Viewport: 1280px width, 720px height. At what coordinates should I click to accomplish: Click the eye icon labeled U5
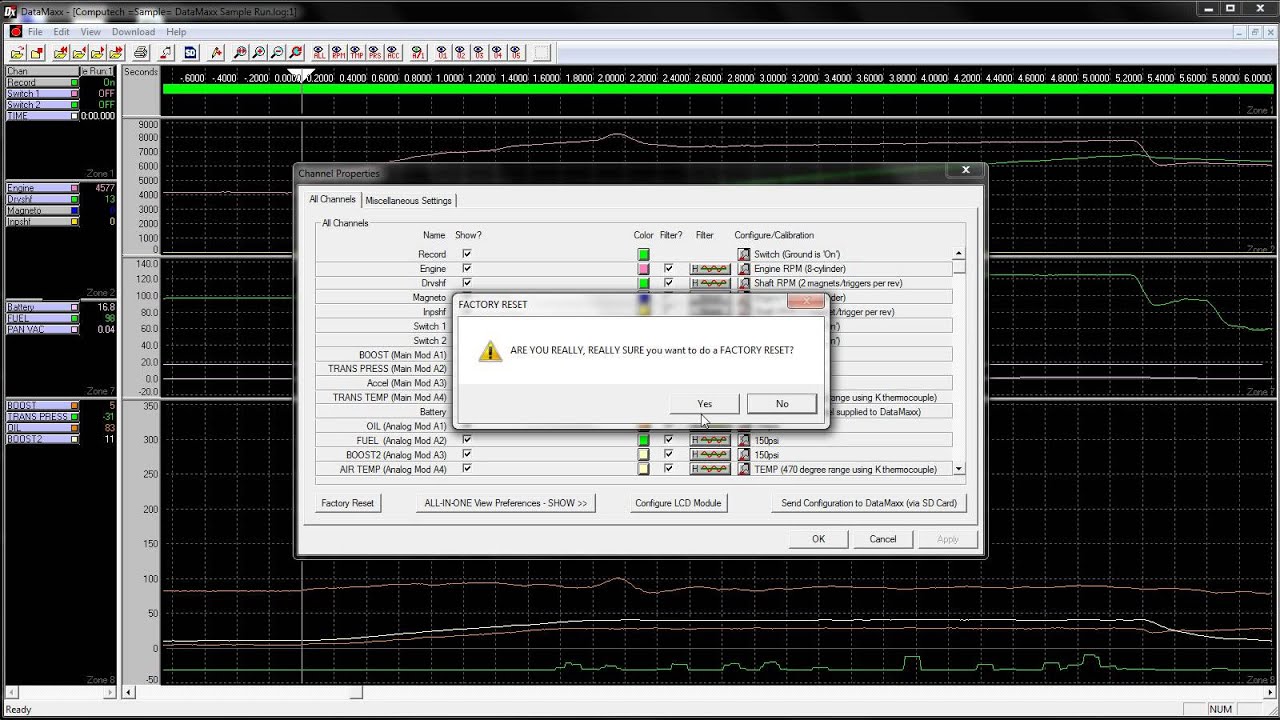coord(515,52)
